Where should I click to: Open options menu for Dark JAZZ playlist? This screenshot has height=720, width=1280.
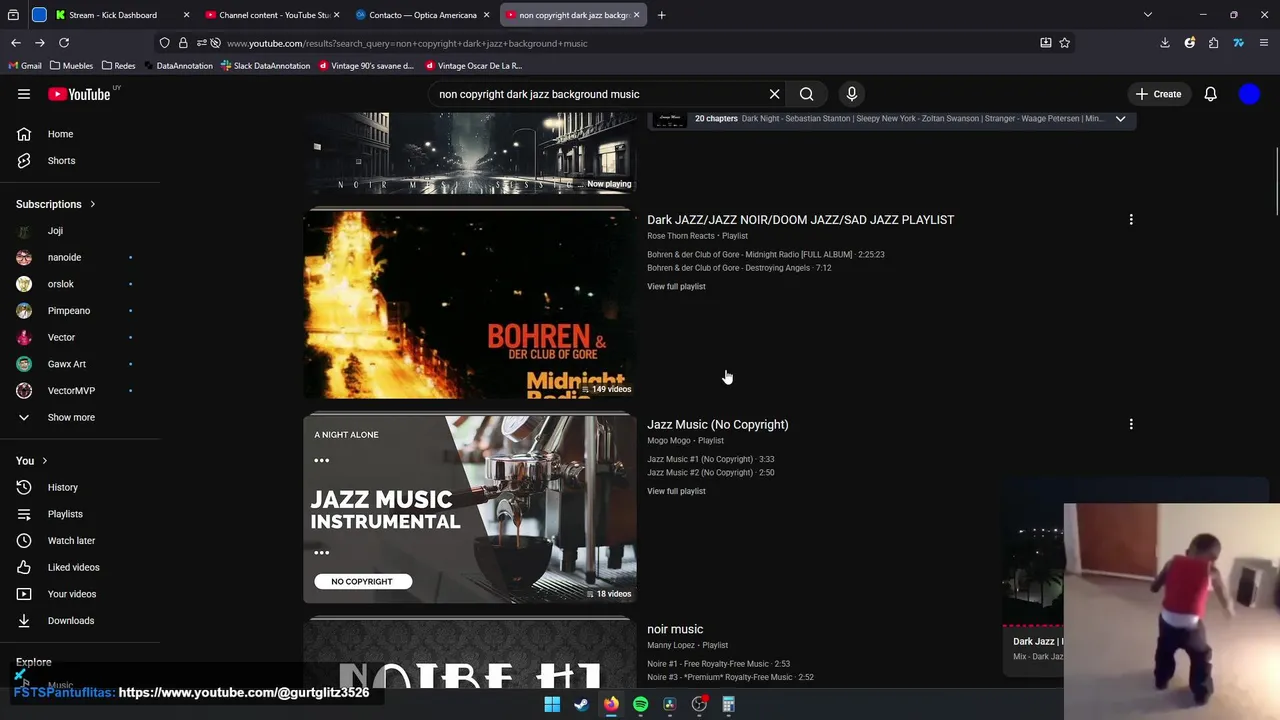coord(1131,220)
